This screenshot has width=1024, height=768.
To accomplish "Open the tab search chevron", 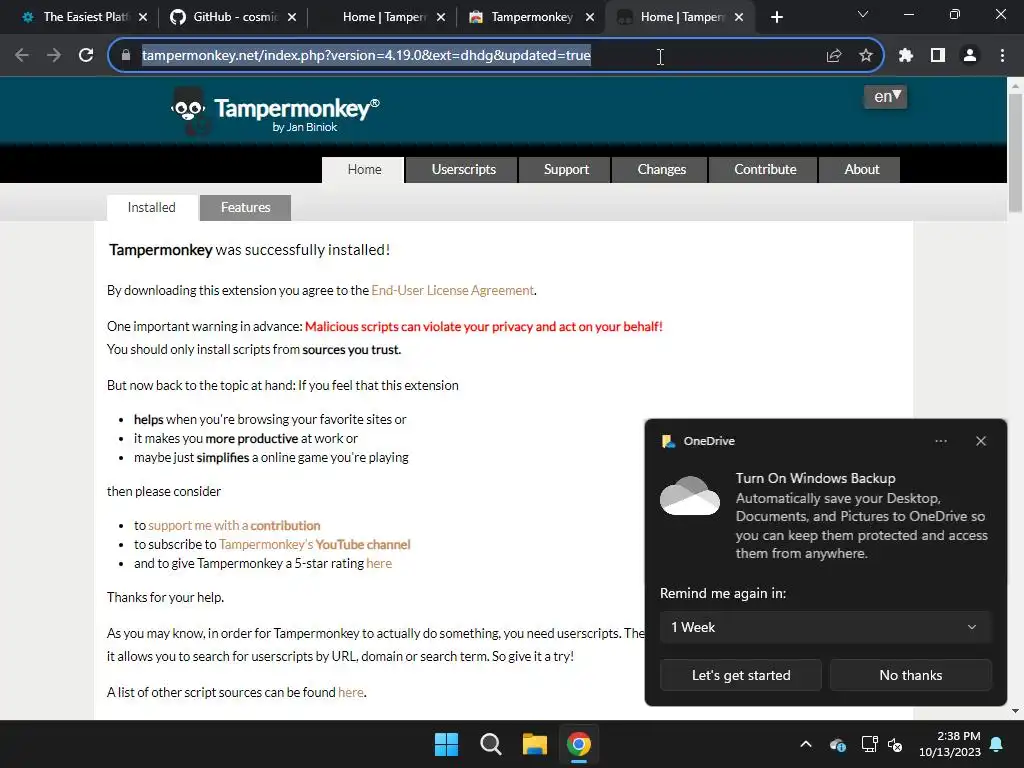I will point(863,14).
